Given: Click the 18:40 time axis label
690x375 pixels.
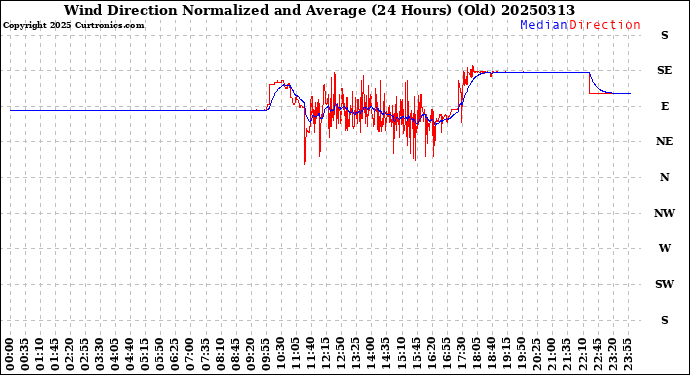Looking at the screenshot, I should pyautogui.click(x=491, y=354).
